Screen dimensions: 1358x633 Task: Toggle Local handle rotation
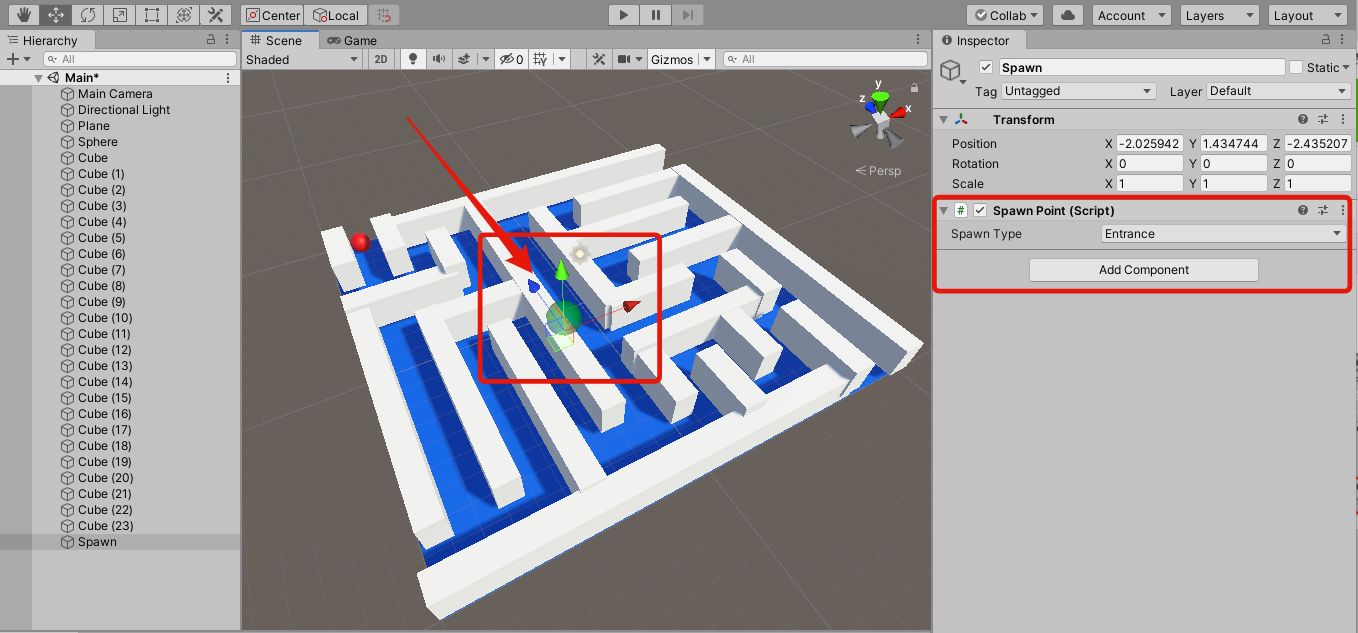pos(336,15)
